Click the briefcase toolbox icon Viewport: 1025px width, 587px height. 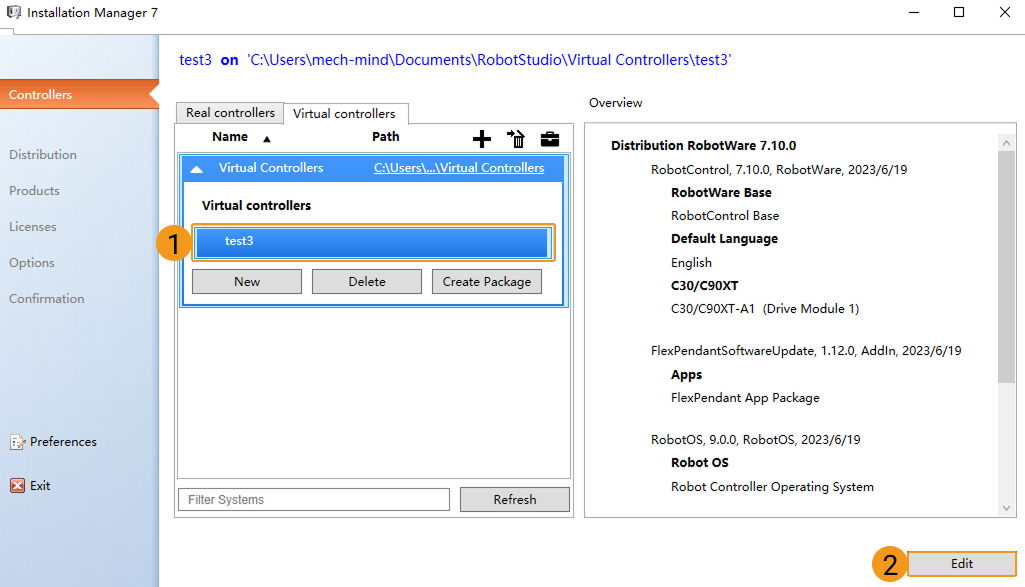550,139
